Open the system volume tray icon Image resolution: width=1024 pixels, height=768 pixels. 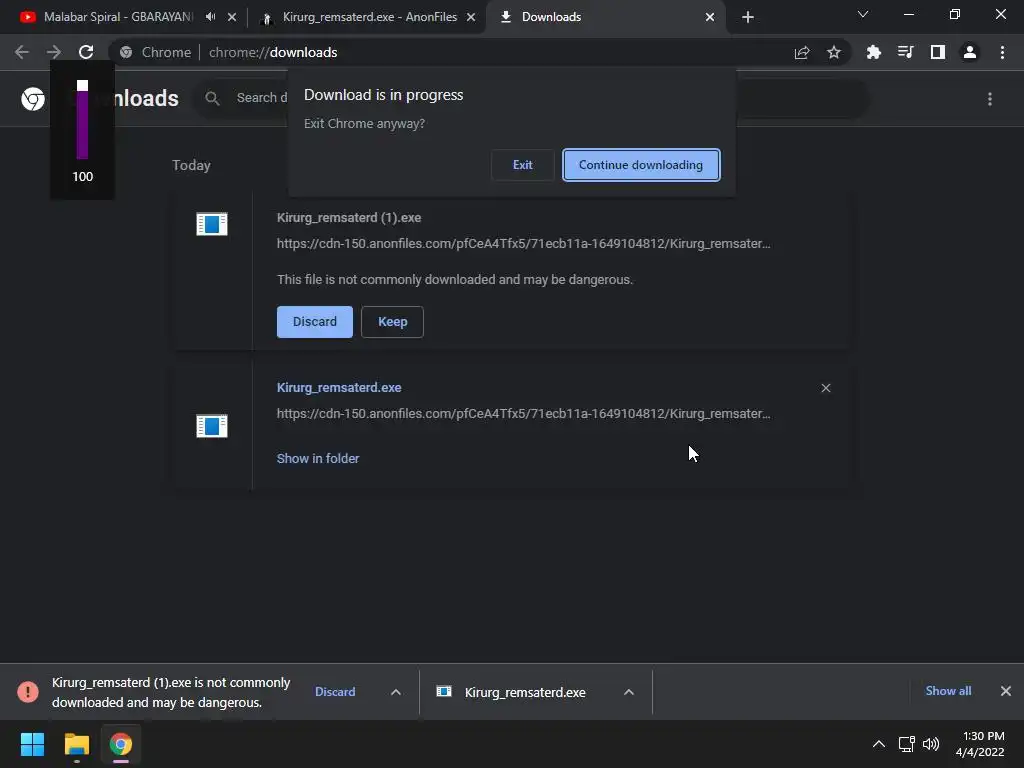click(931, 744)
